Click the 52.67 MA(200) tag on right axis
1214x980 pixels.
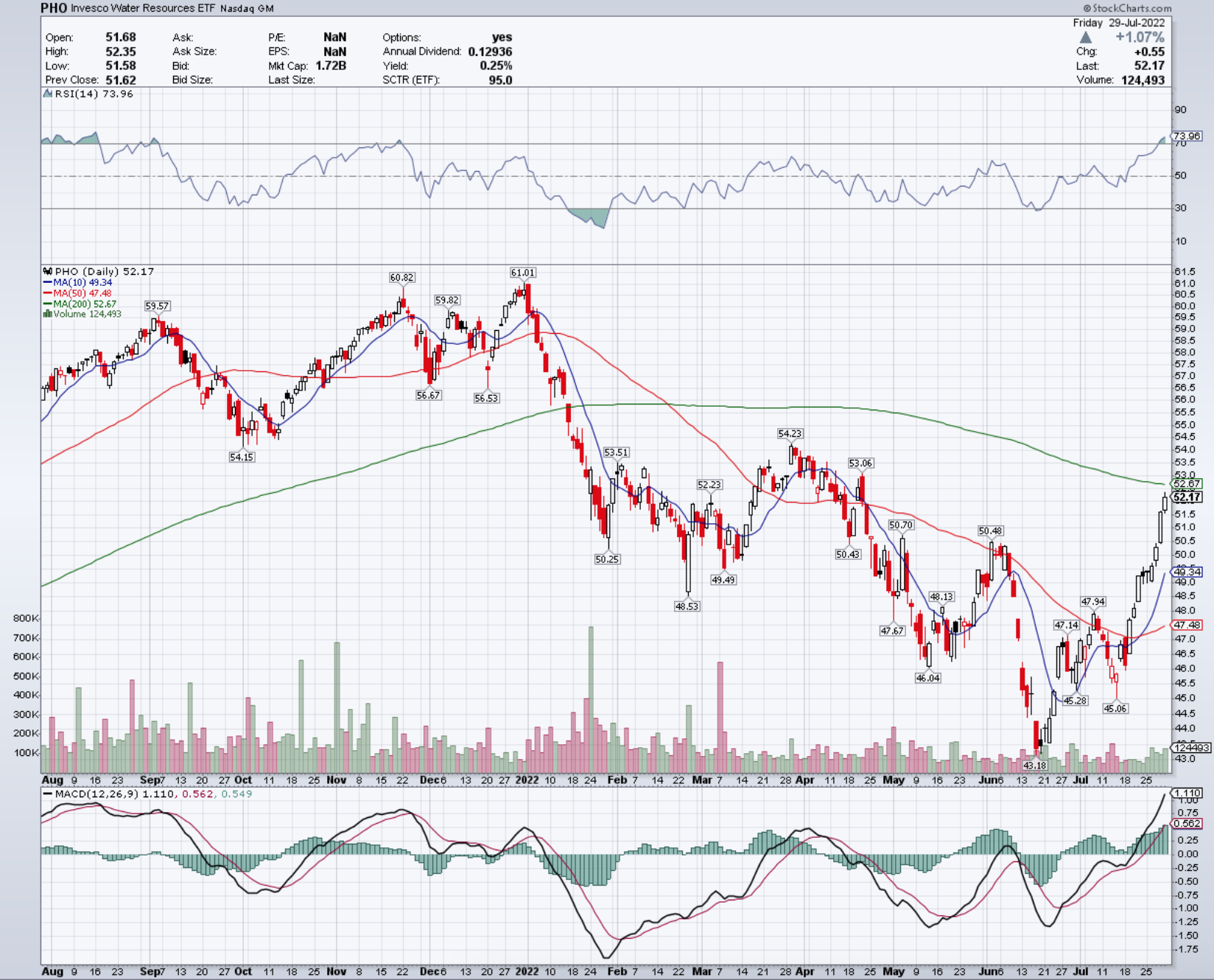[x=1187, y=484]
